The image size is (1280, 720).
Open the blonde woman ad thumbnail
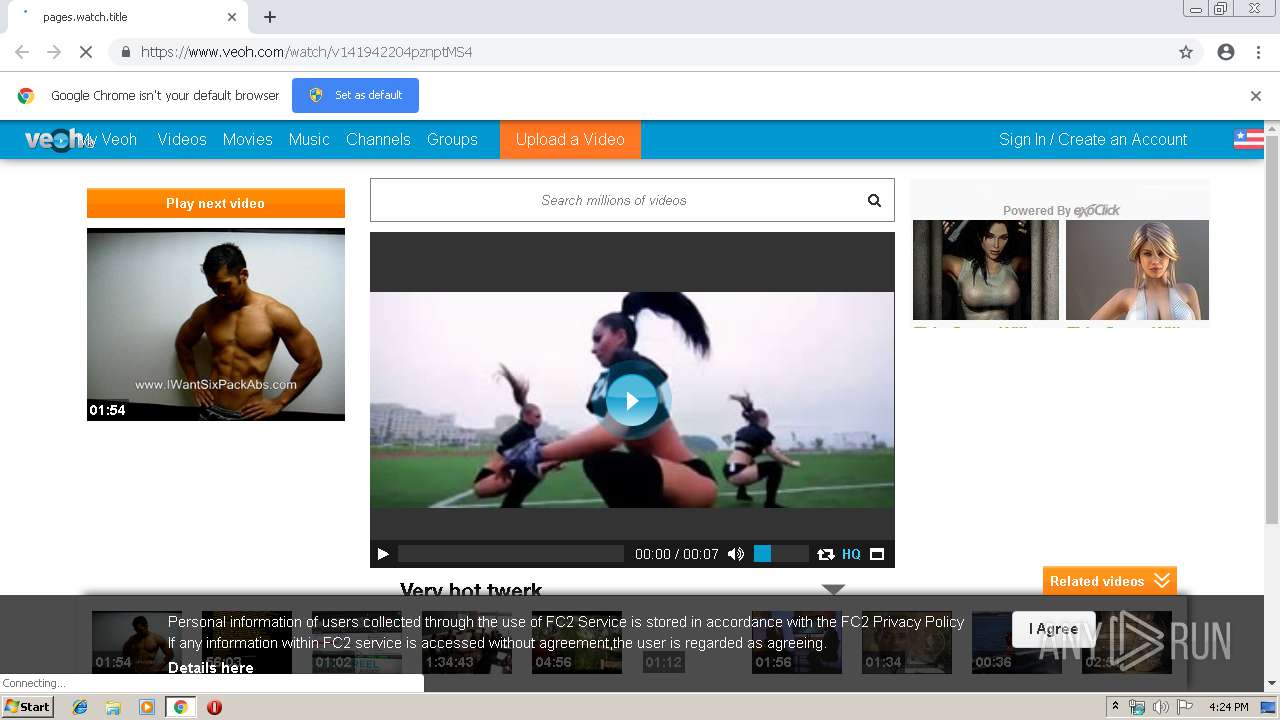coord(1137,270)
